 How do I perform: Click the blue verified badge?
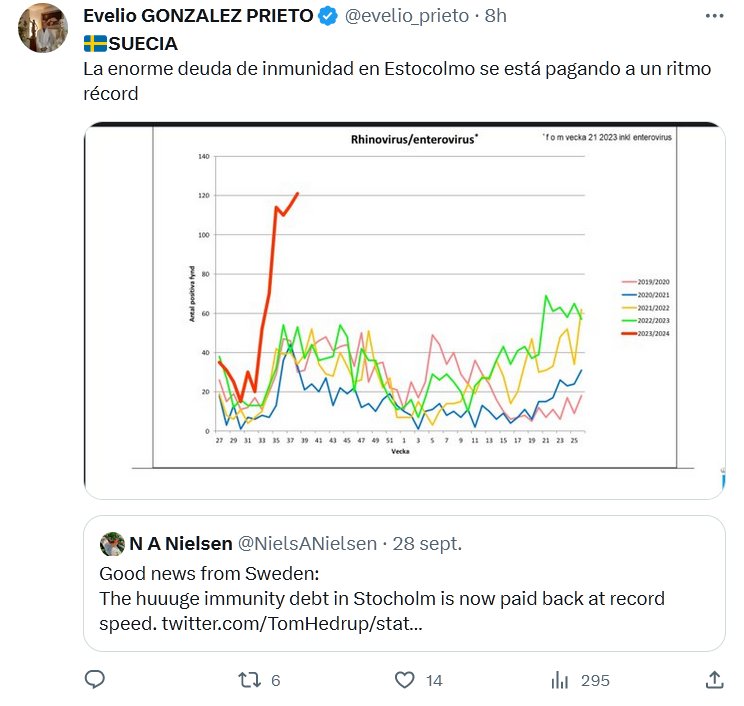(327, 16)
